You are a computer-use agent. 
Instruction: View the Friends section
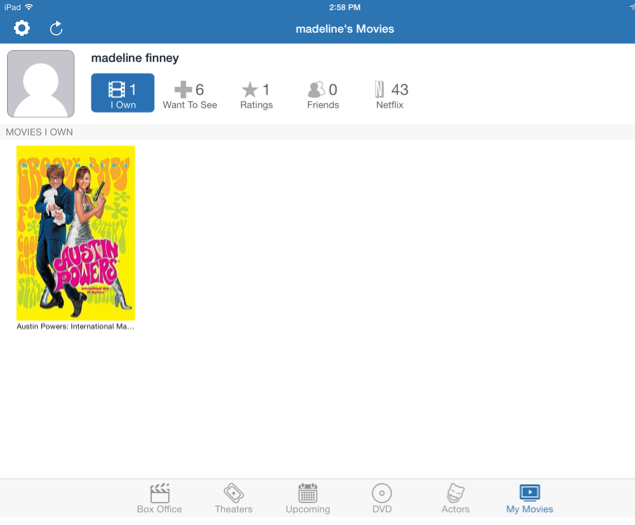coord(322,94)
